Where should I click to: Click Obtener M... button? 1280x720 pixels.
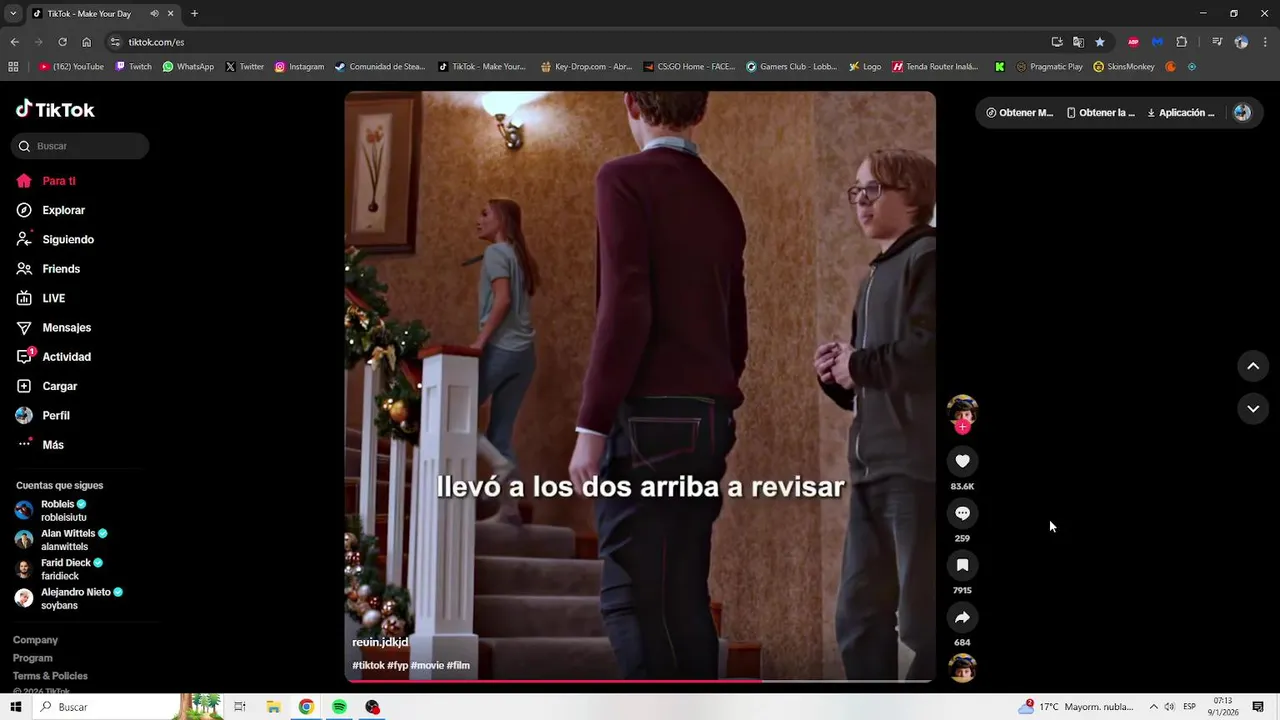pyautogui.click(x=1019, y=113)
